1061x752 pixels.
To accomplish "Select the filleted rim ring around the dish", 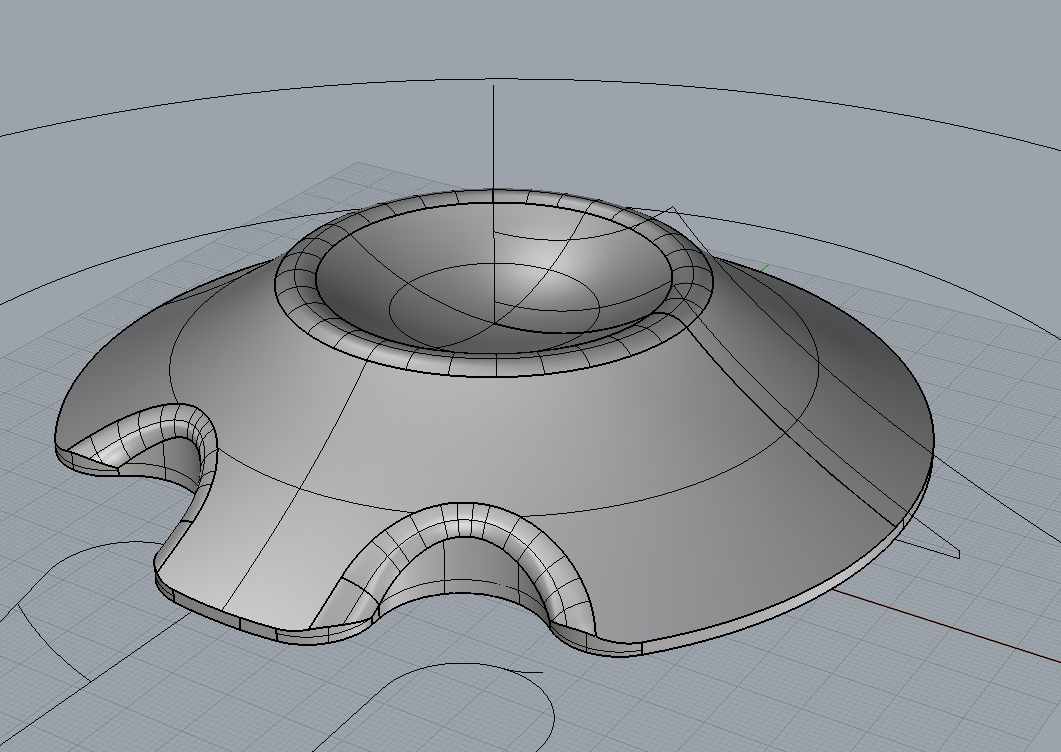I will point(495,365).
